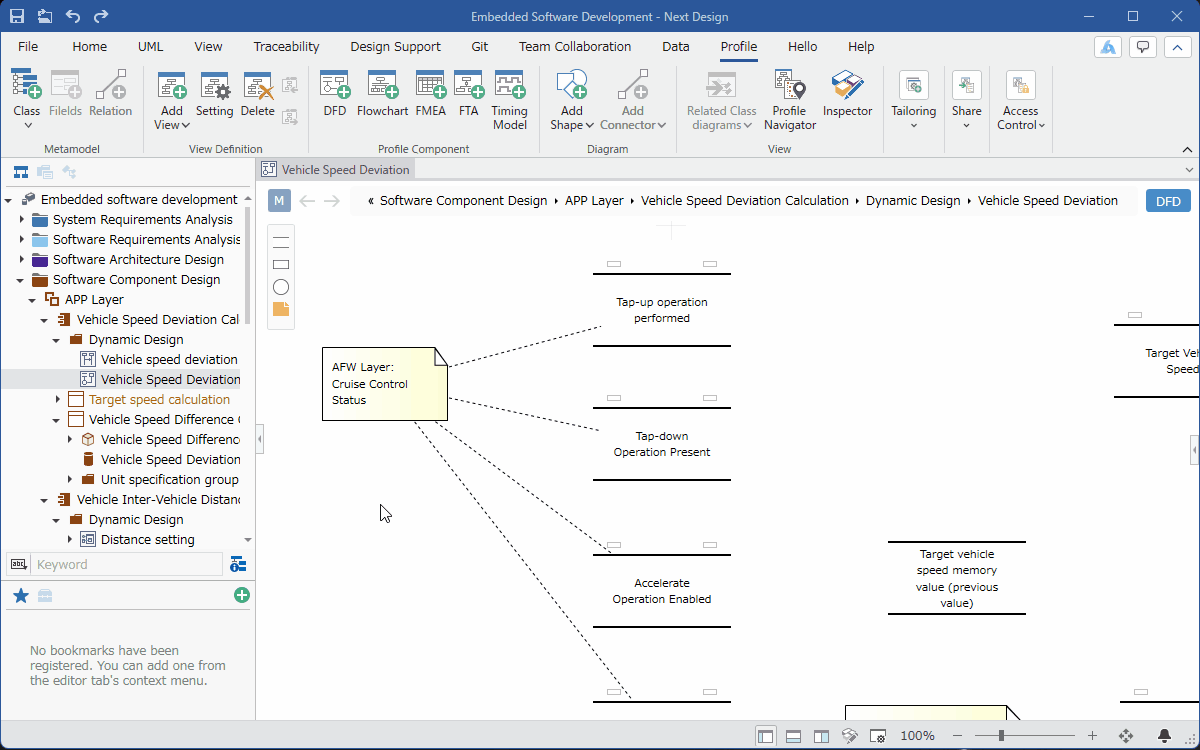
Task: Collapse Software Component Design node
Action: coord(21,280)
